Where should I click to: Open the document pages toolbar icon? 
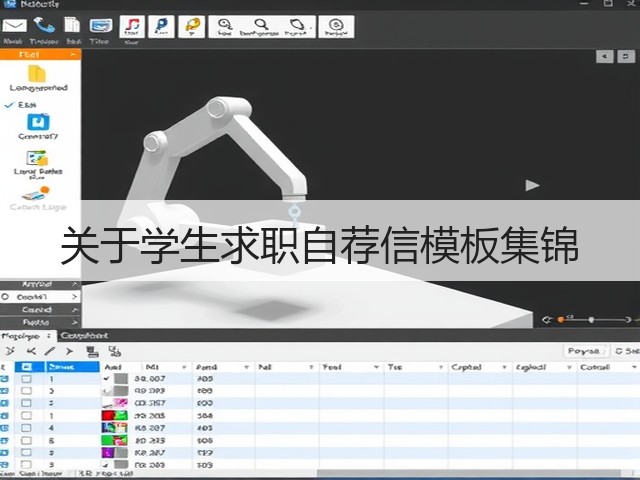pos(72,25)
